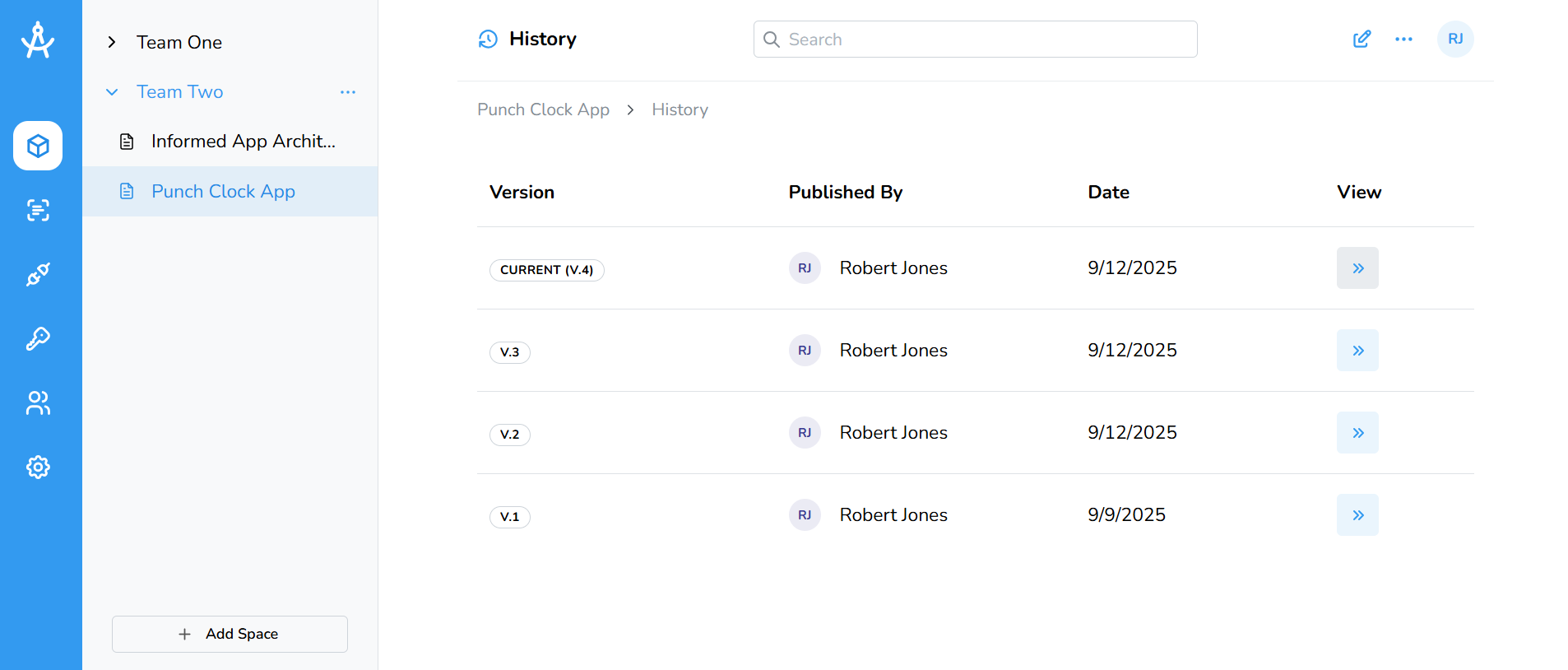This screenshot has width=1568, height=670.
Task: Expand the Team One space
Action: (x=112, y=42)
